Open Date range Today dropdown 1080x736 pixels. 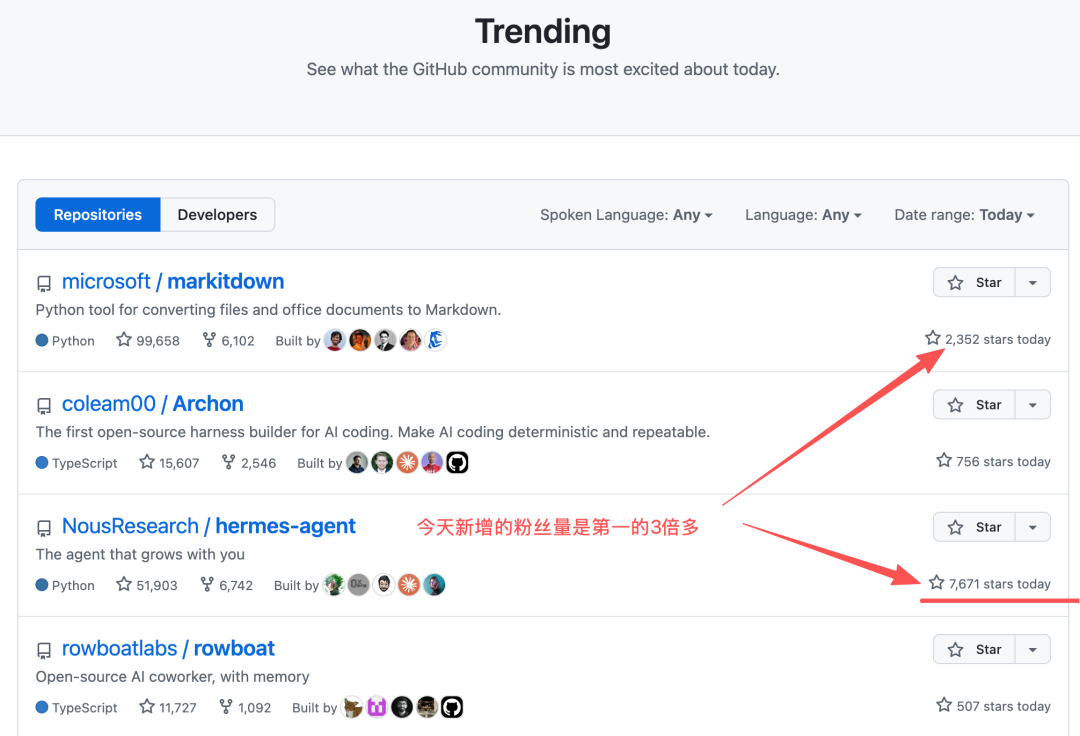point(964,215)
